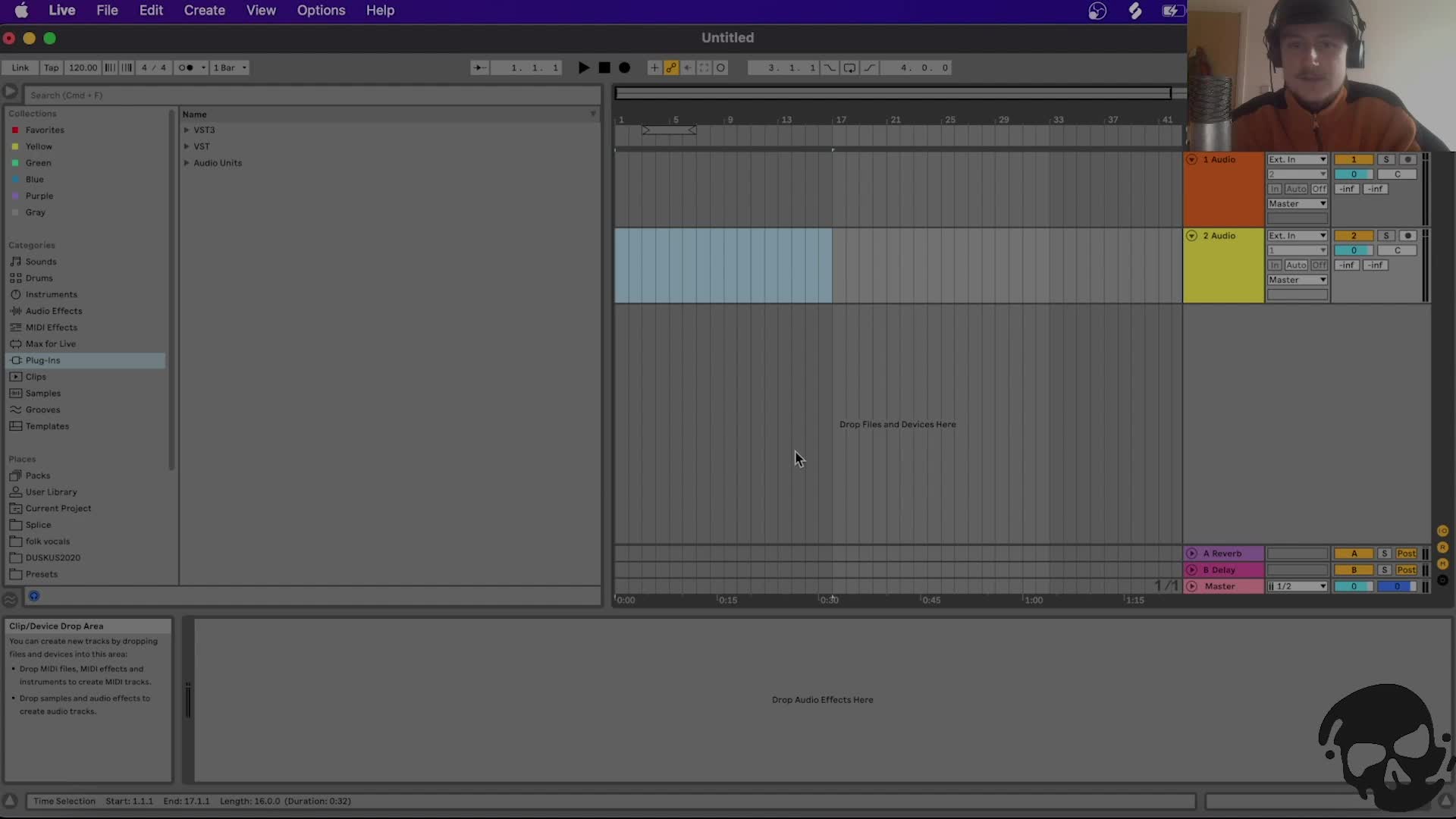The image size is (1456, 819).
Task: Select the Blue collection
Action: [34, 180]
